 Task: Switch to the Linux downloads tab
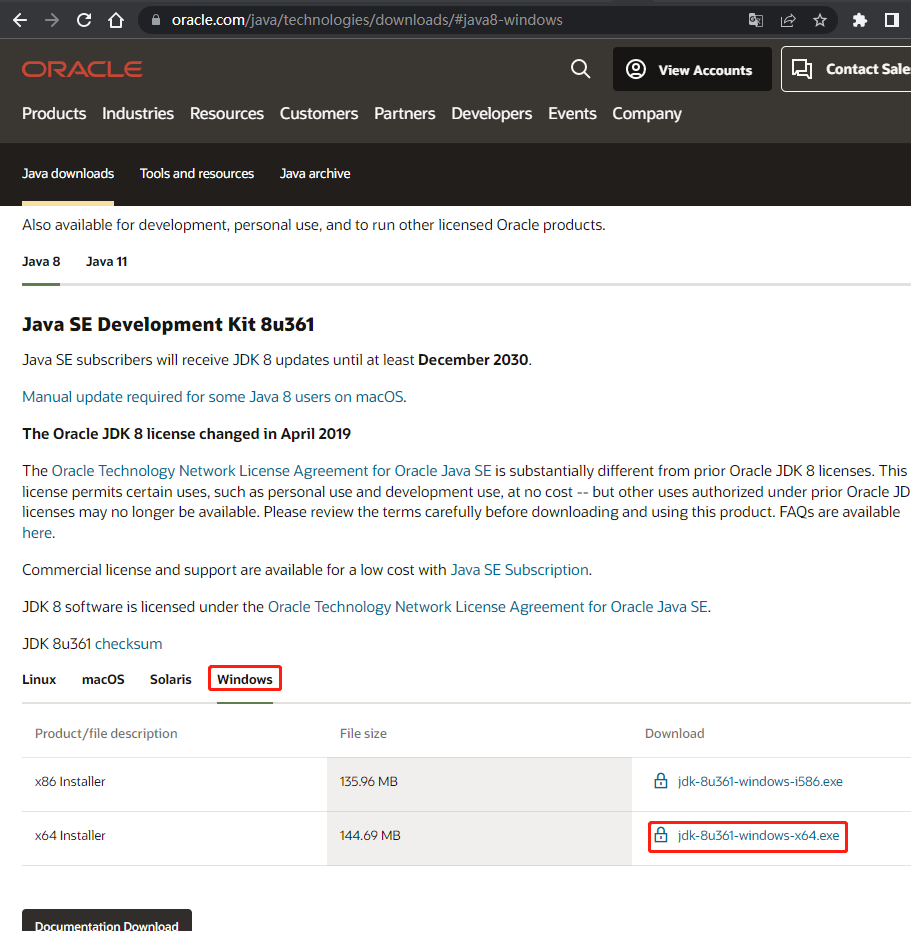(x=39, y=679)
